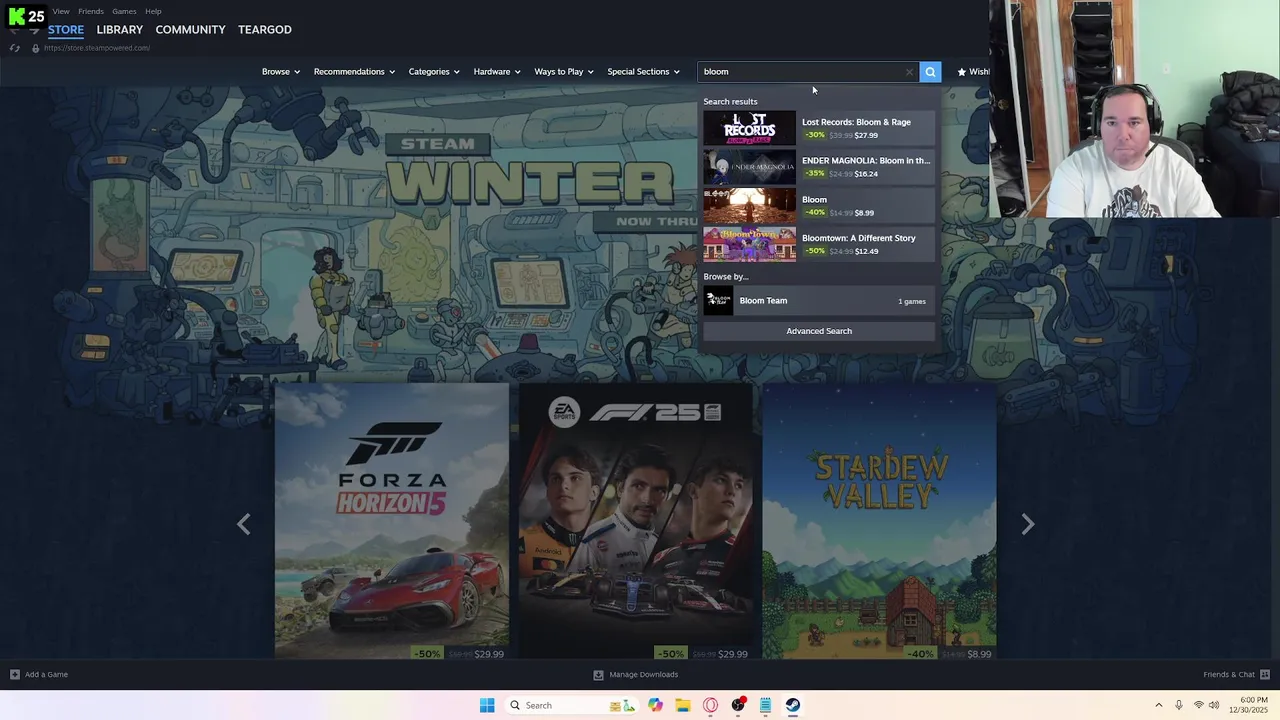
Task: Expand the Hardware dropdown
Action: 496,72
